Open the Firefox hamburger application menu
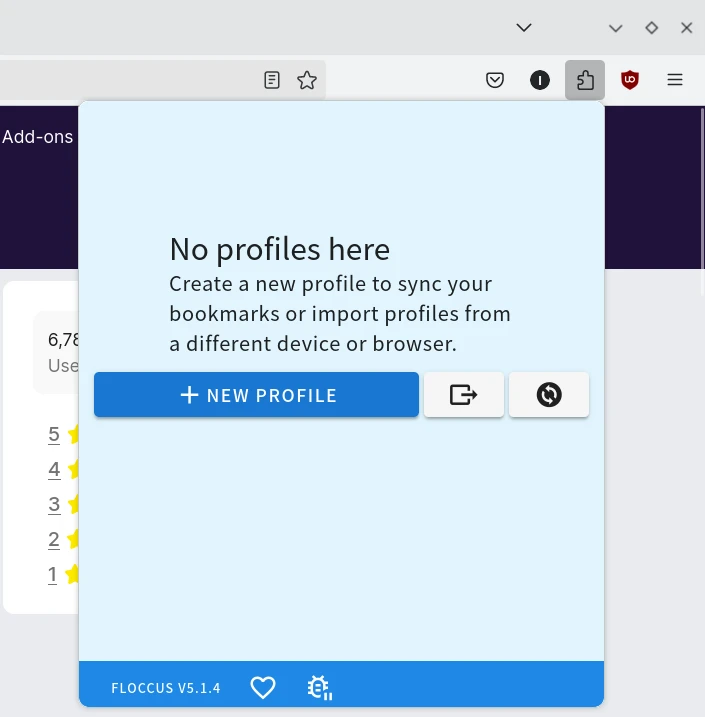 (x=675, y=80)
